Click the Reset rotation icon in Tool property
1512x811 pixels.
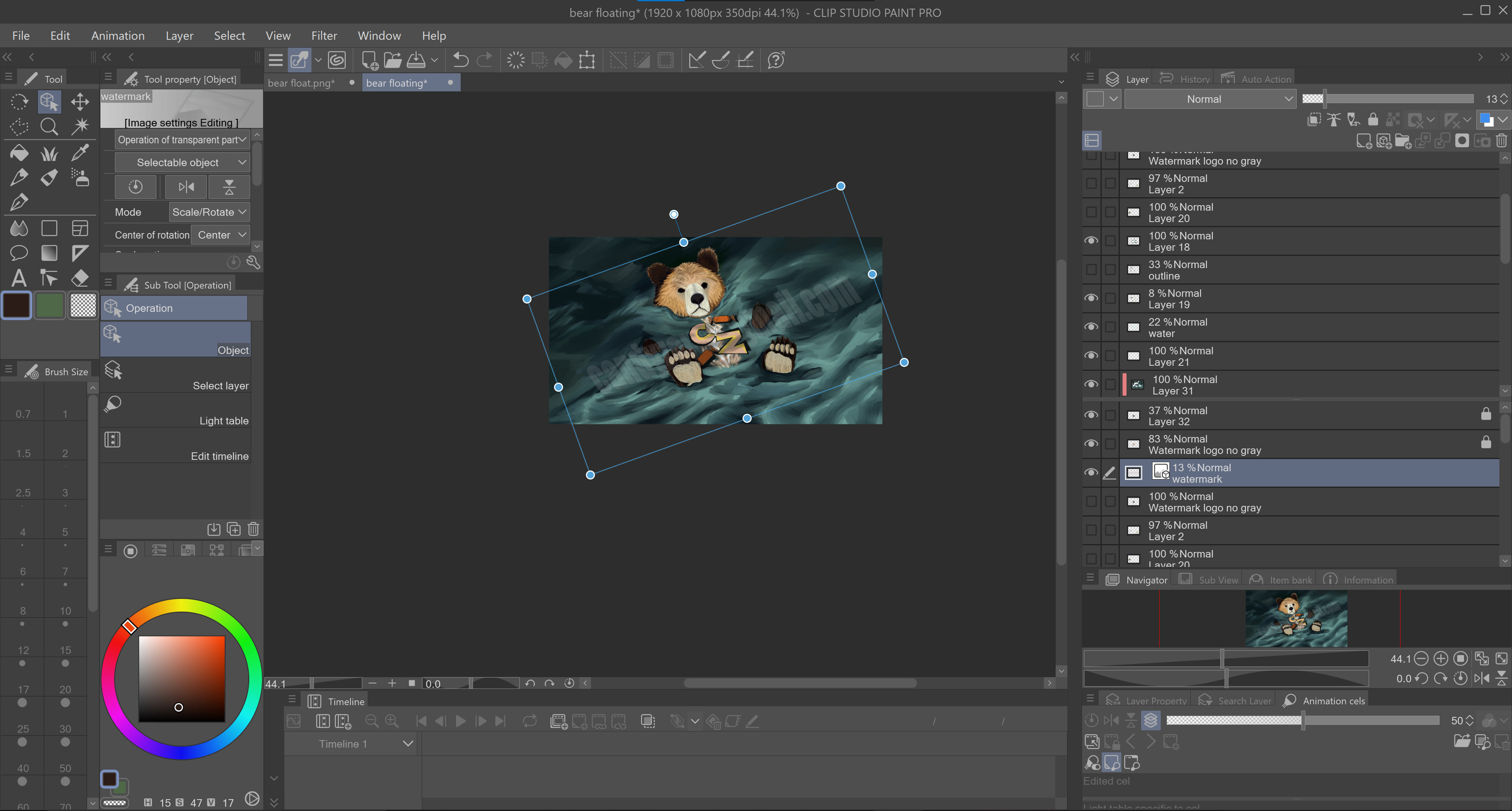(135, 187)
